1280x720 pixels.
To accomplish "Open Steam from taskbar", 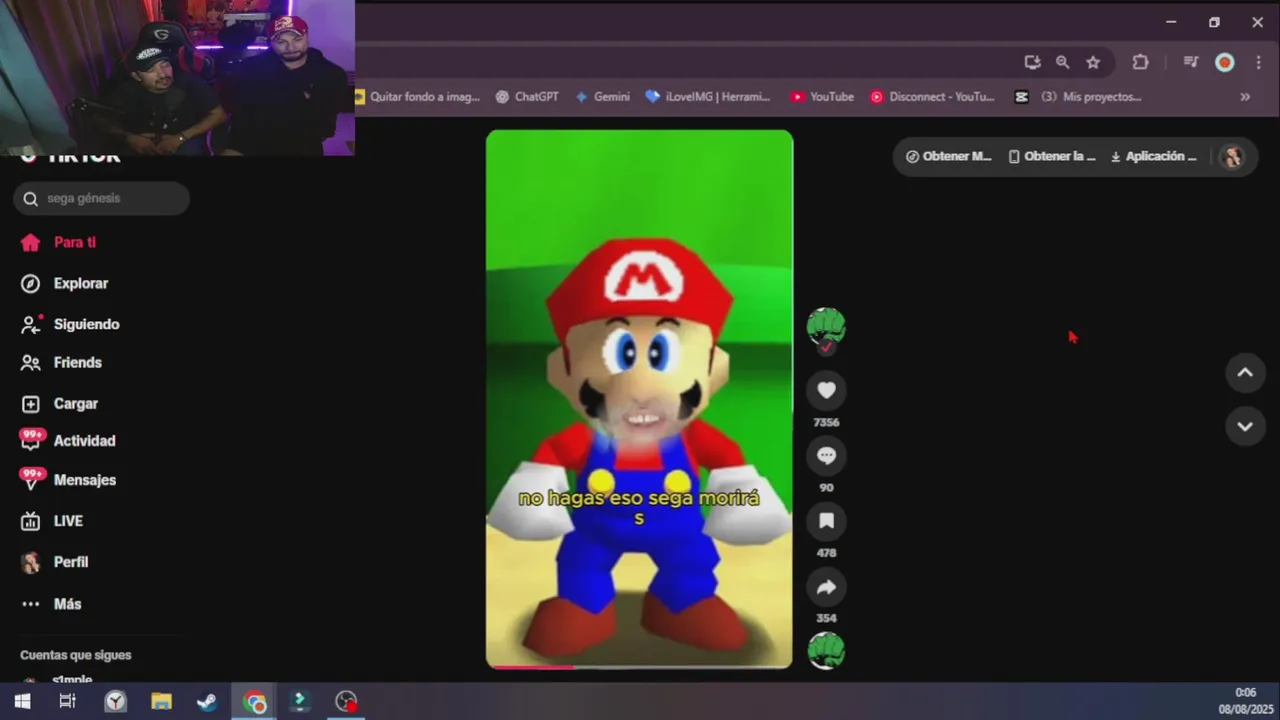I will tap(207, 701).
